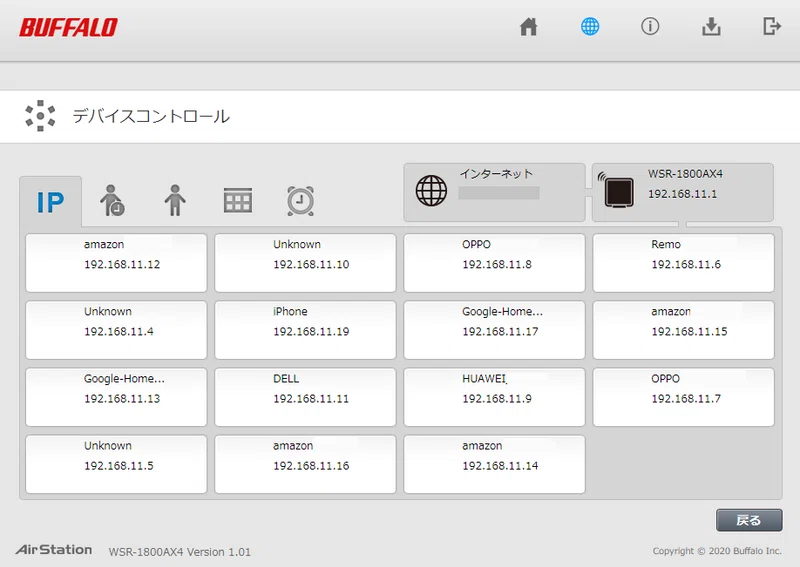The image size is (800, 567).
Task: Click the デバイスコントロール heading
Action: click(x=151, y=116)
